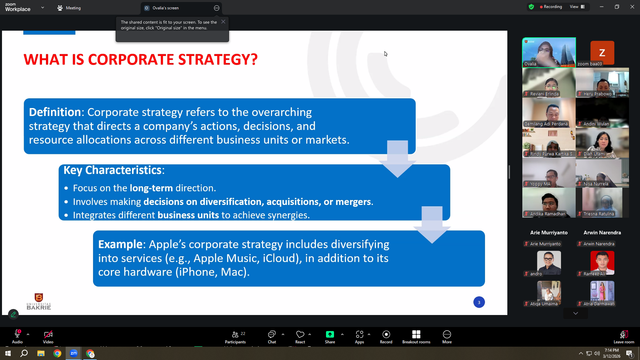Open the View layout menu
Viewport: 640px width, 360px height.
point(578,7)
